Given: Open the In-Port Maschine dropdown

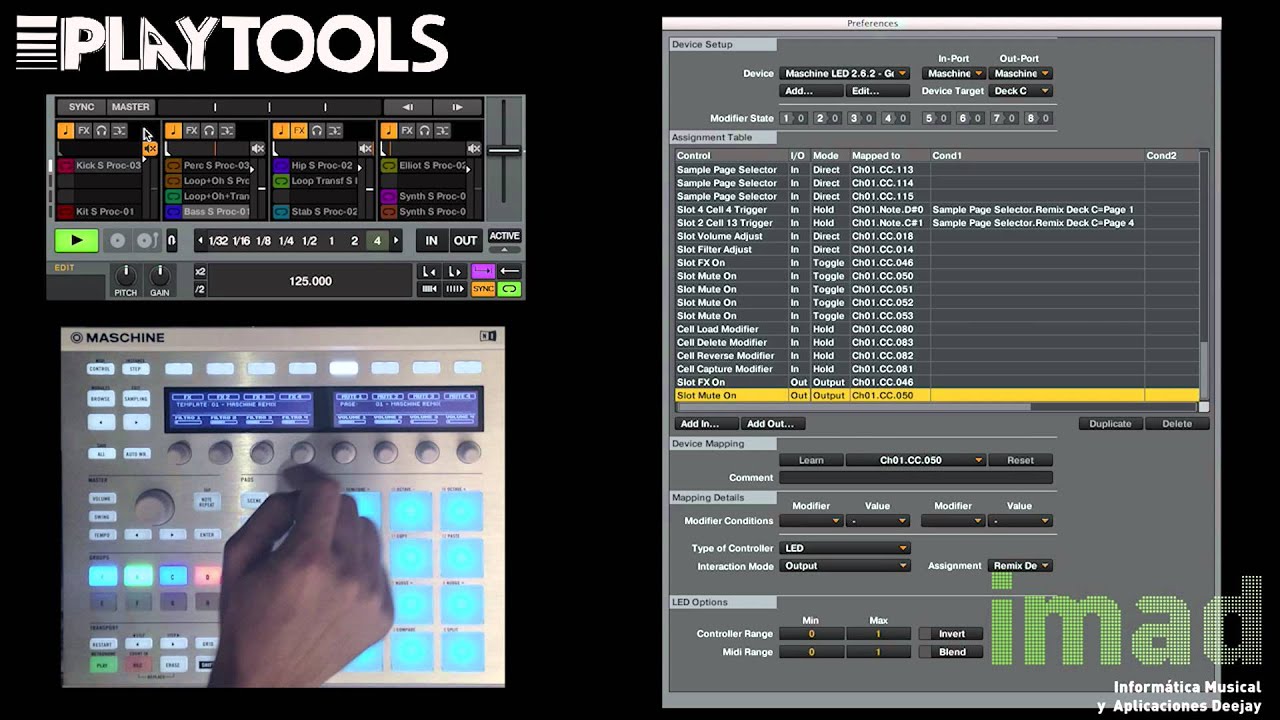Looking at the screenshot, I should (x=954, y=73).
